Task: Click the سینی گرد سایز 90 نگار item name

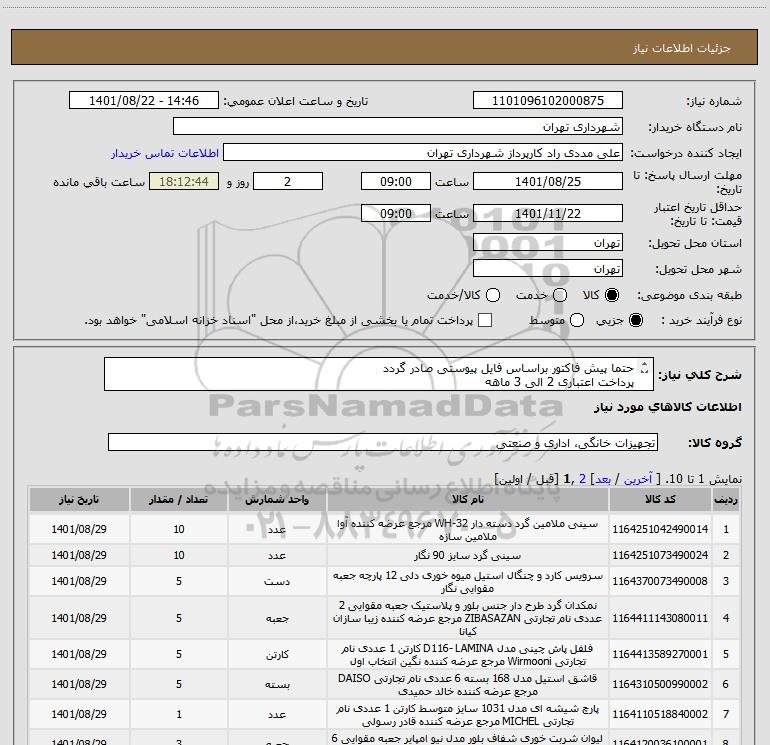Action: tap(468, 555)
